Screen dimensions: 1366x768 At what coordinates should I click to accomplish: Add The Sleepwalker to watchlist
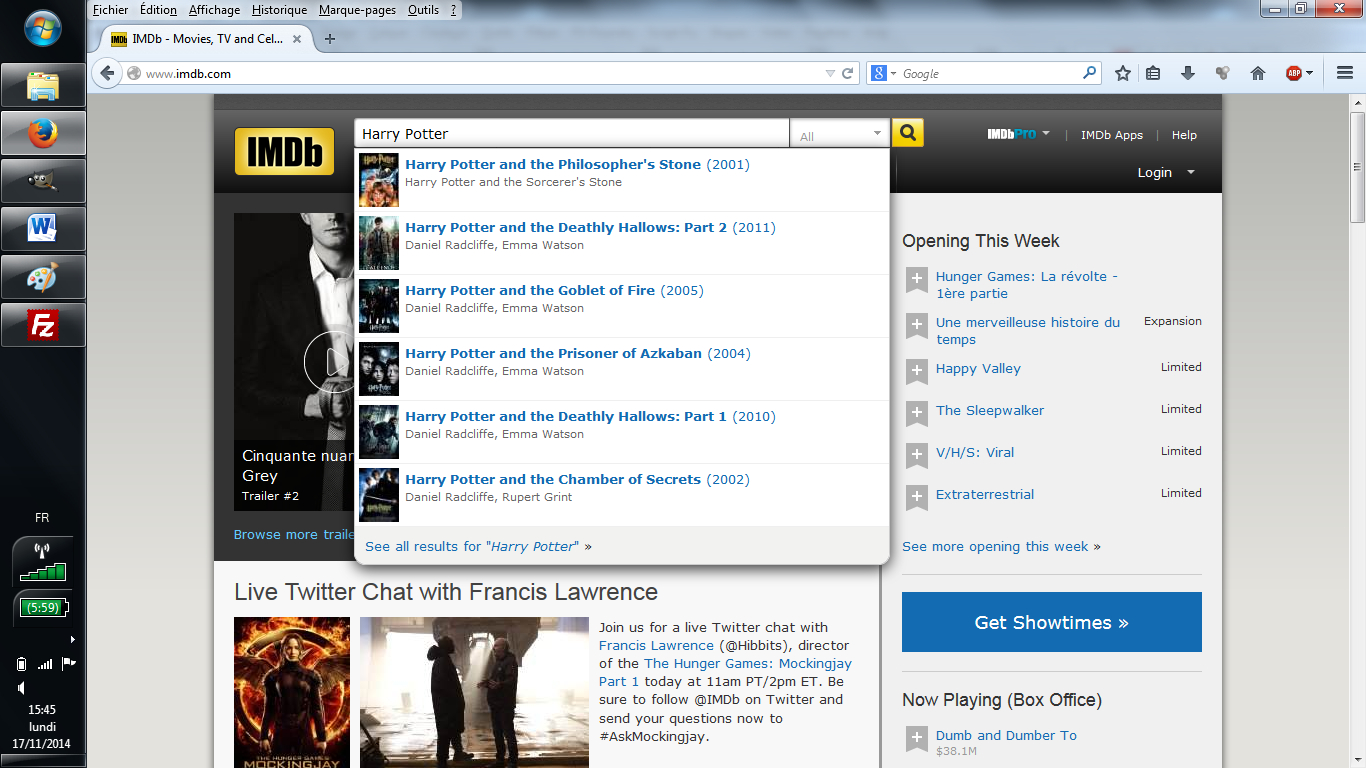[x=917, y=412]
